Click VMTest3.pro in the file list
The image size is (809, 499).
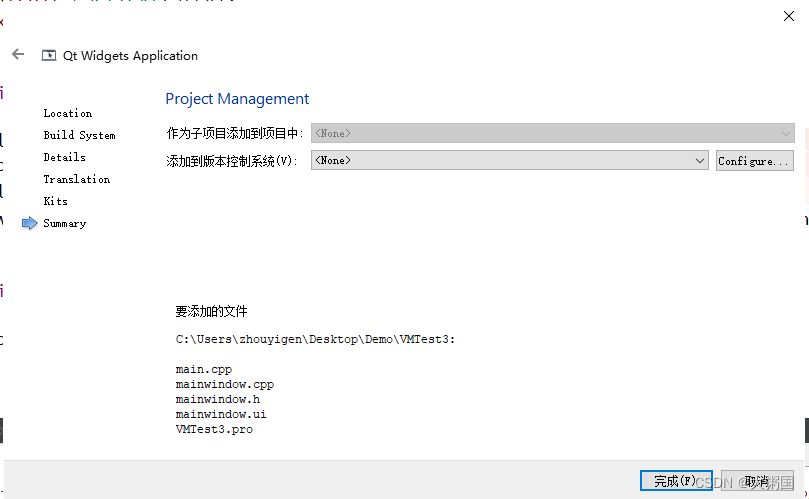214,429
